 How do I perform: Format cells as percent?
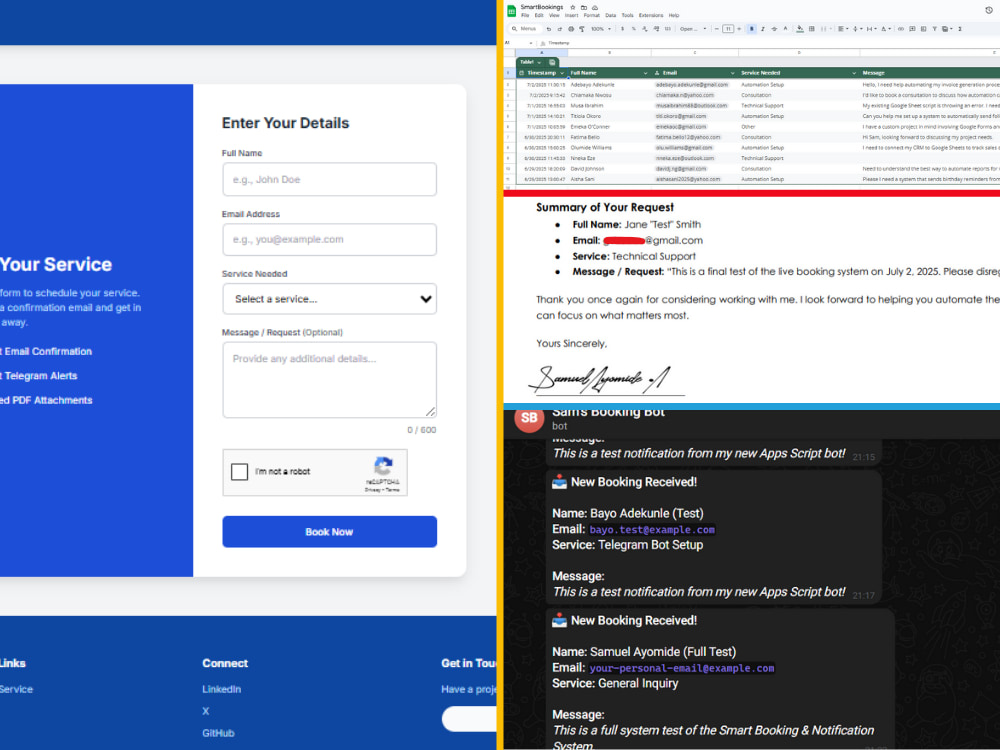click(x=634, y=29)
